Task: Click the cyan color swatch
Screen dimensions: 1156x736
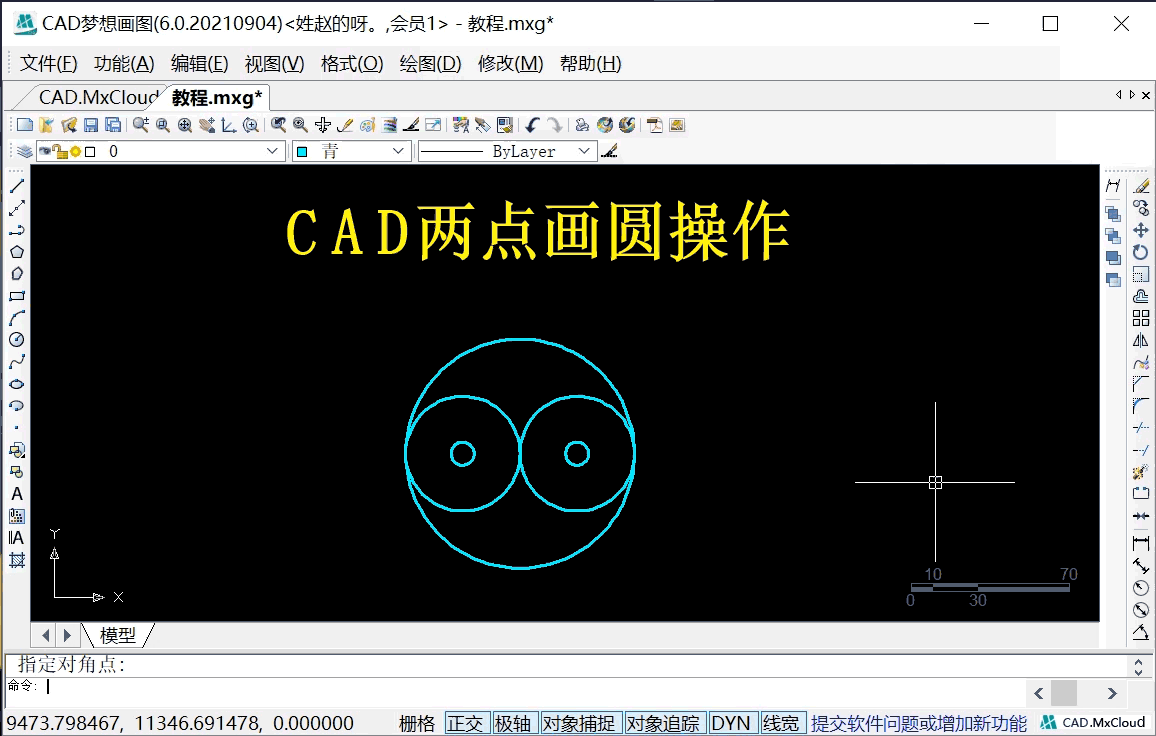Action: tap(302, 152)
